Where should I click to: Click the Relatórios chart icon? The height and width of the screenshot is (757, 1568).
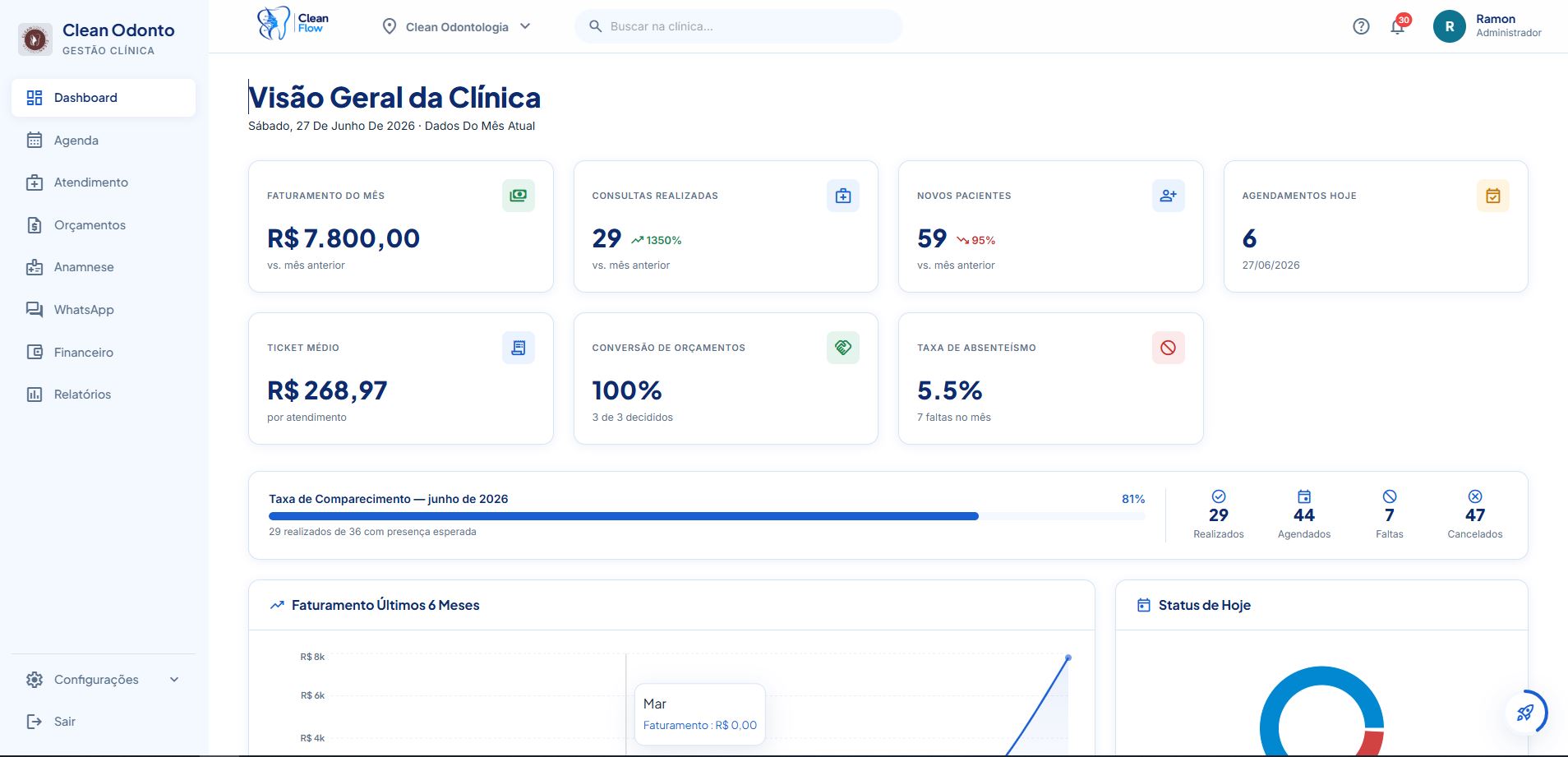point(35,395)
